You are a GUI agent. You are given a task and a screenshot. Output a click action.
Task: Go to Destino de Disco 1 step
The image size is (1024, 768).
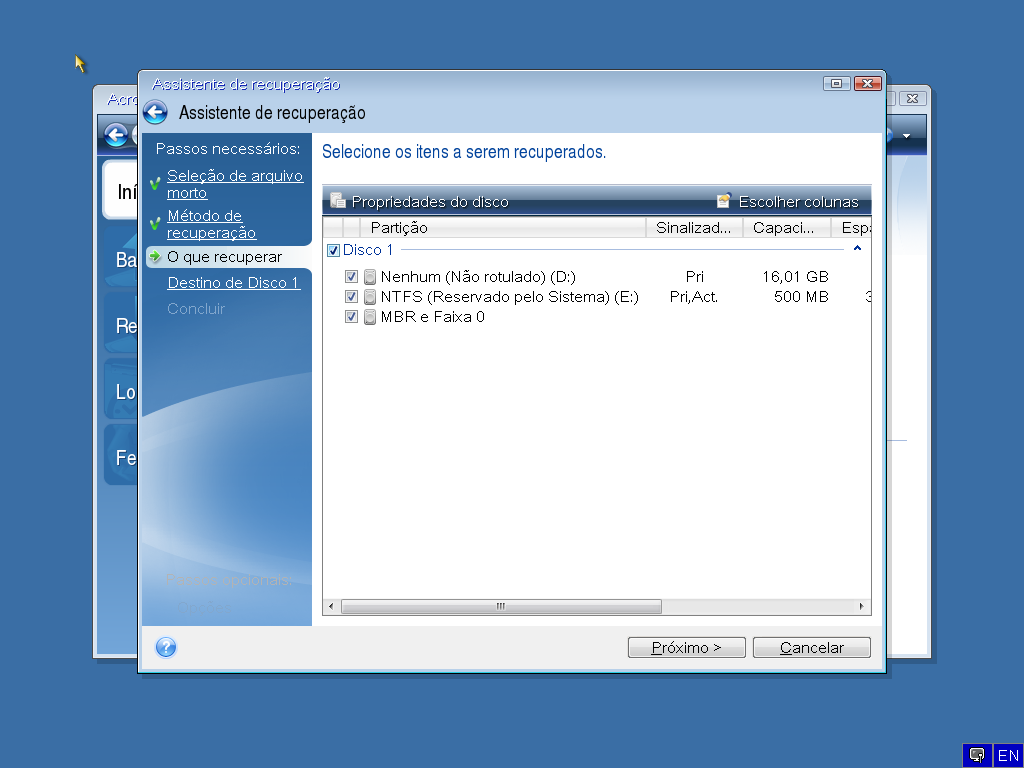234,283
